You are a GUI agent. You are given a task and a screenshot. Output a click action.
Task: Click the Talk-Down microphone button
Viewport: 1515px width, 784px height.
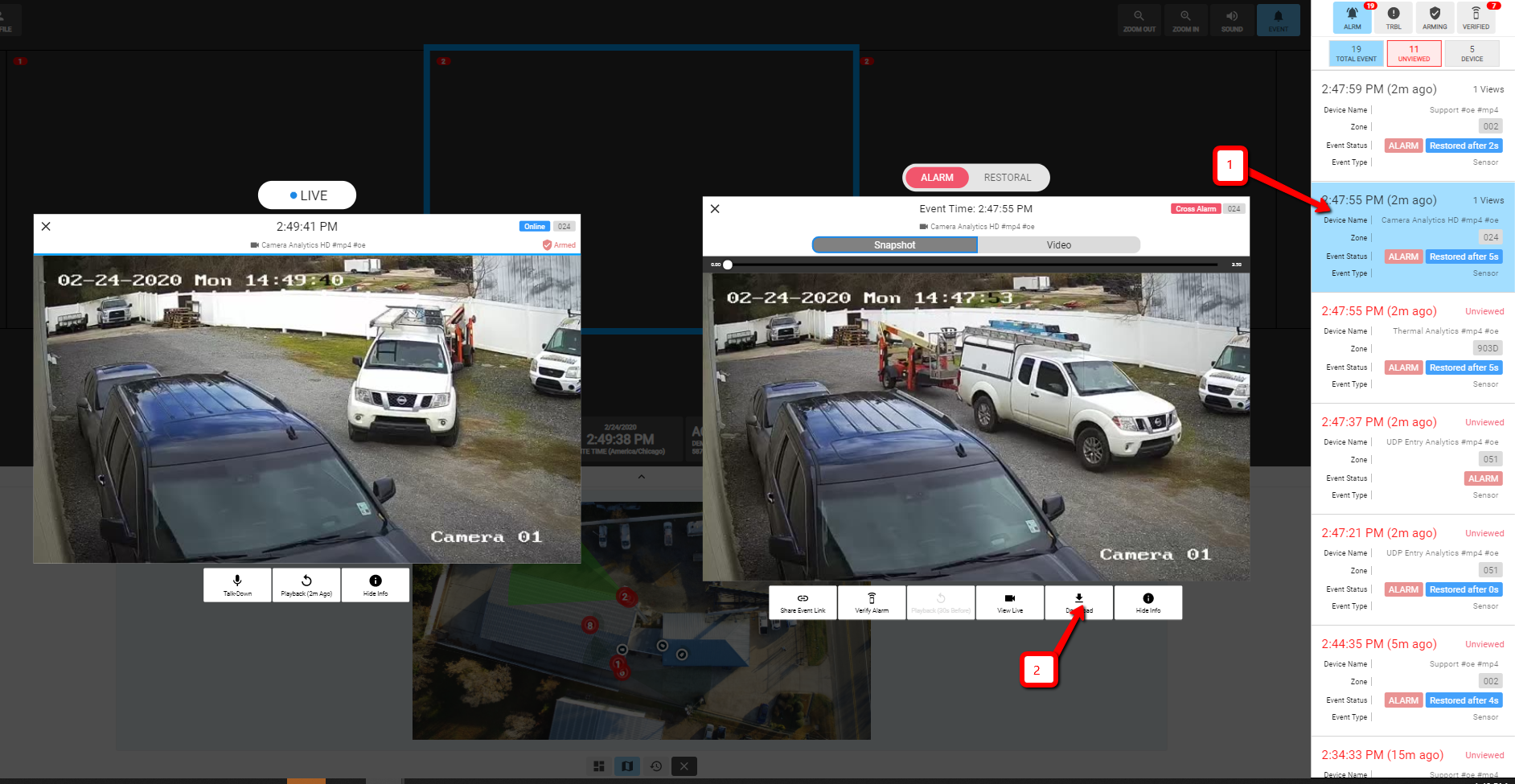tap(237, 585)
